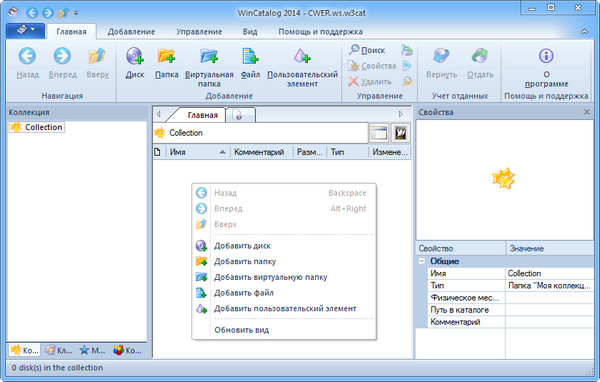The height and width of the screenshot is (382, 600).
Task: Click the Collection value in the Имя row
Action: pos(524,273)
